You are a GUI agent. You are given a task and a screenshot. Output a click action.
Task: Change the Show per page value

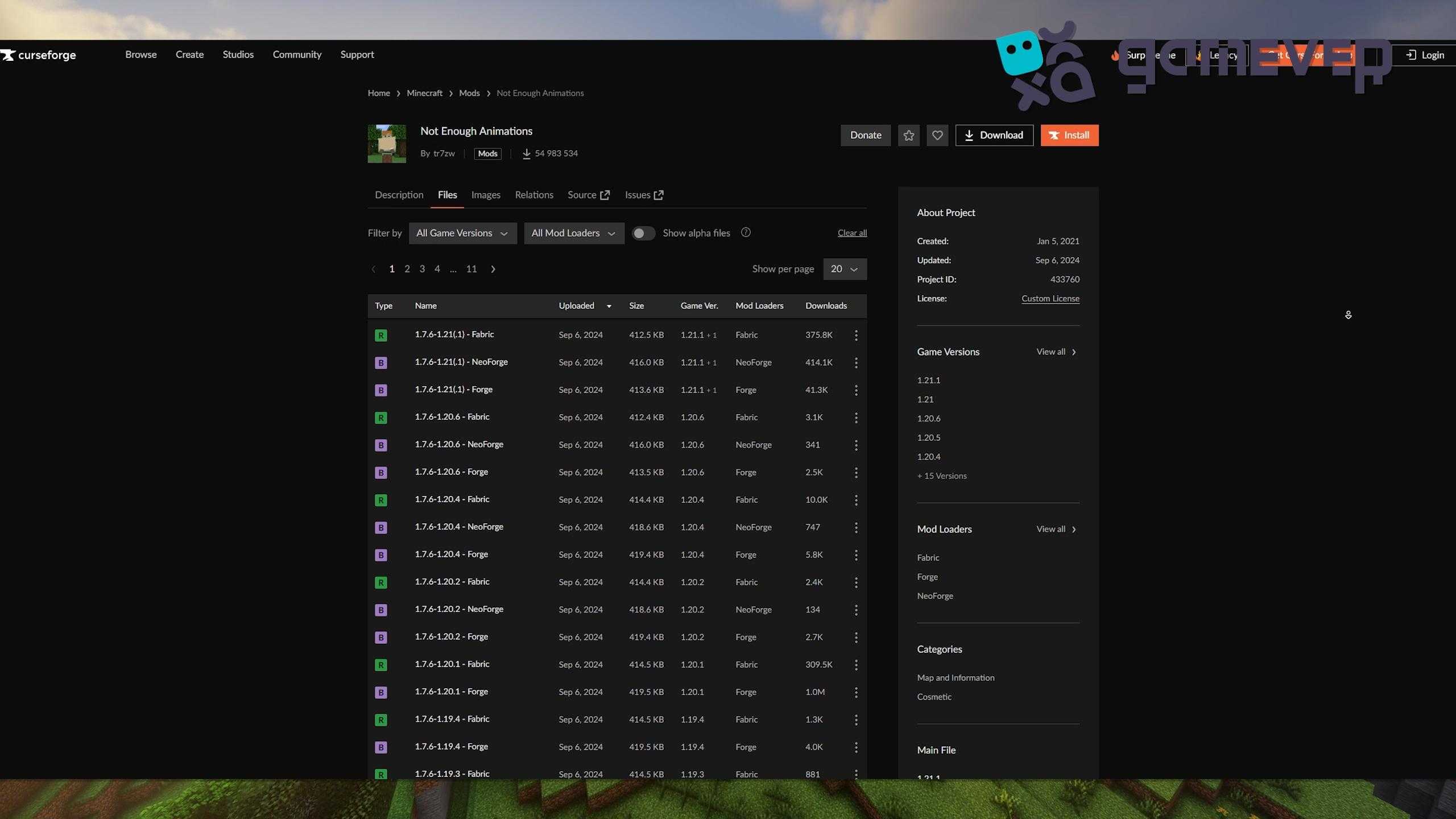point(845,269)
